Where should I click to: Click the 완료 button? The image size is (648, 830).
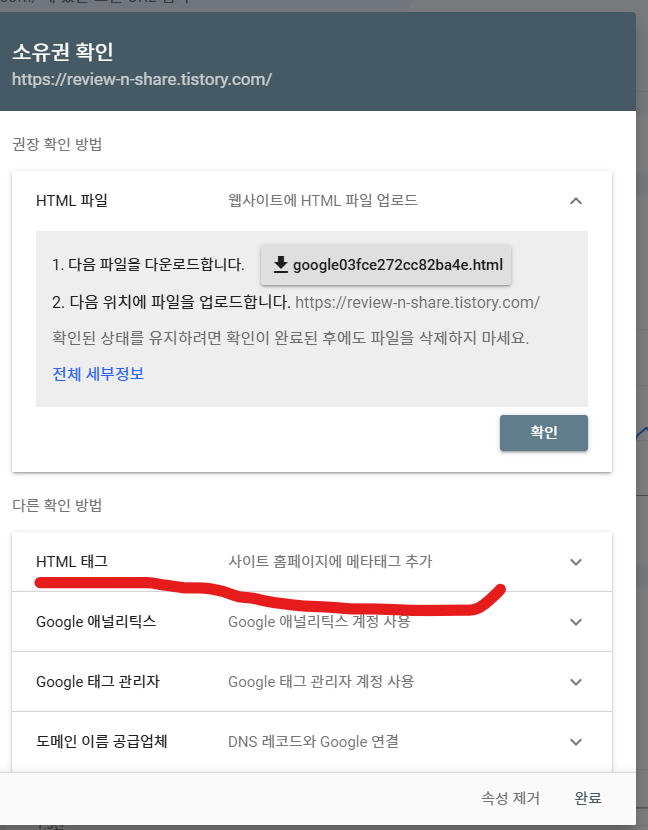click(588, 798)
